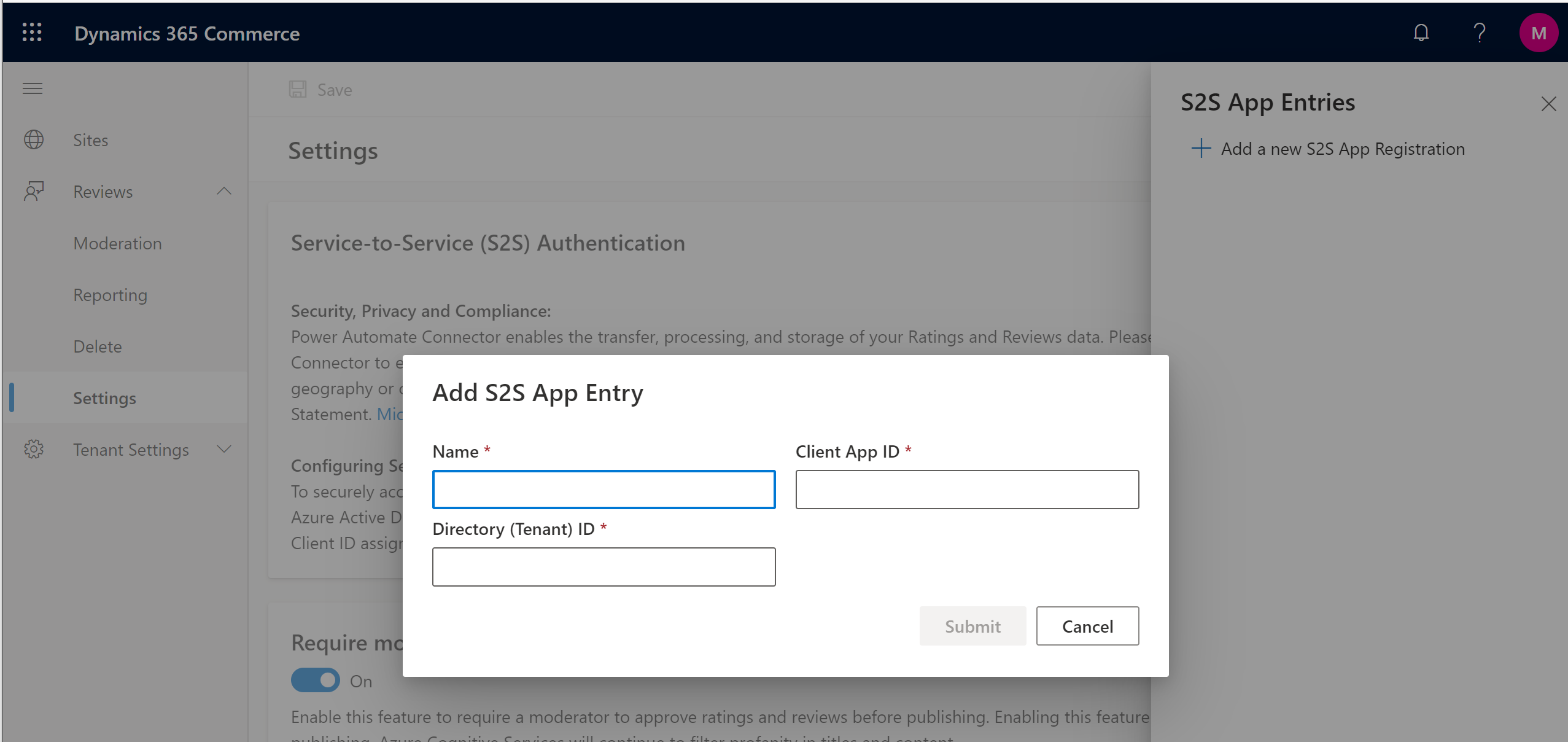
Task: Click the Reviews people icon in sidebar
Action: (x=34, y=190)
